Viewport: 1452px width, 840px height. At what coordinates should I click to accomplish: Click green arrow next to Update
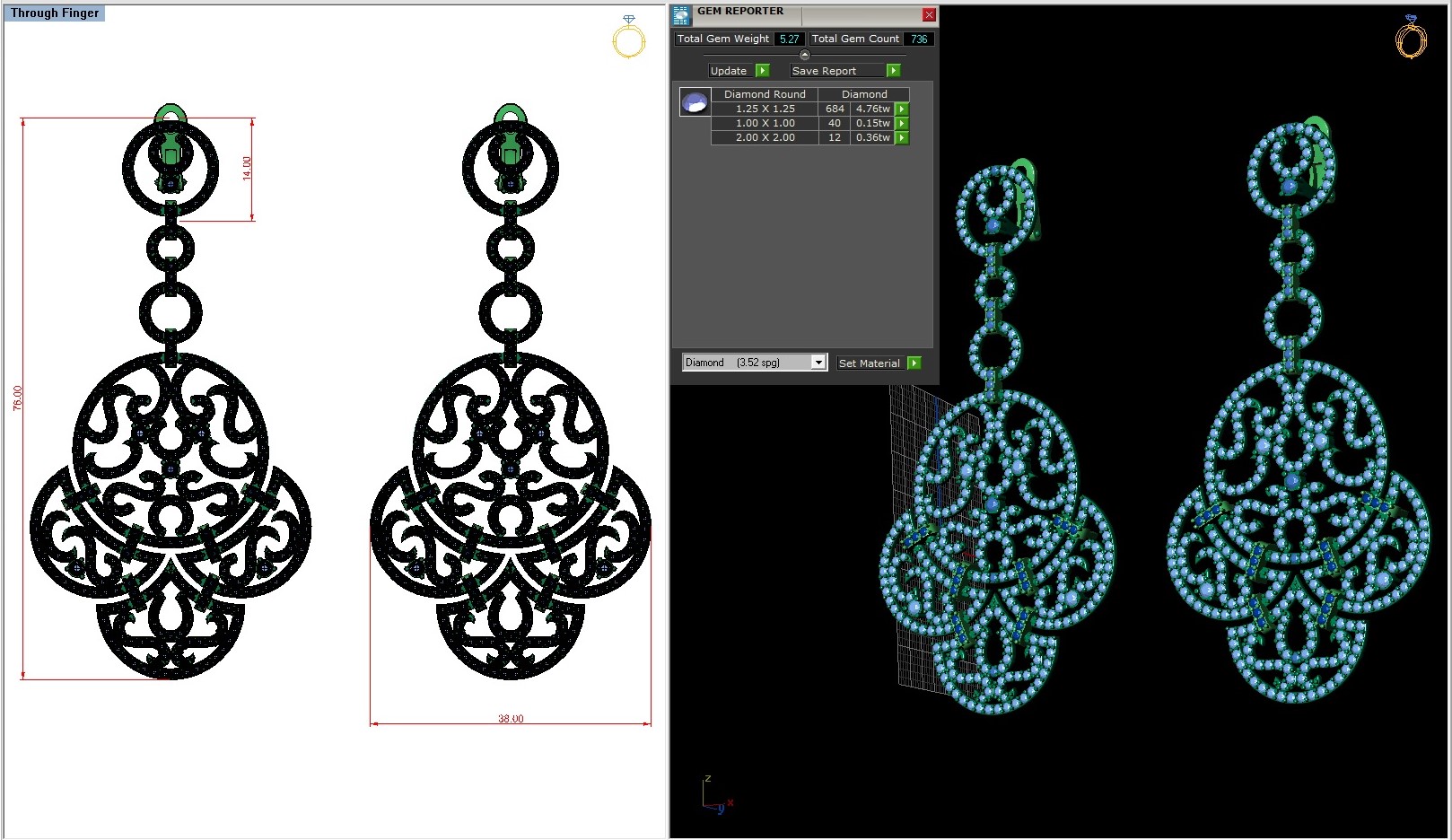pyautogui.click(x=762, y=71)
